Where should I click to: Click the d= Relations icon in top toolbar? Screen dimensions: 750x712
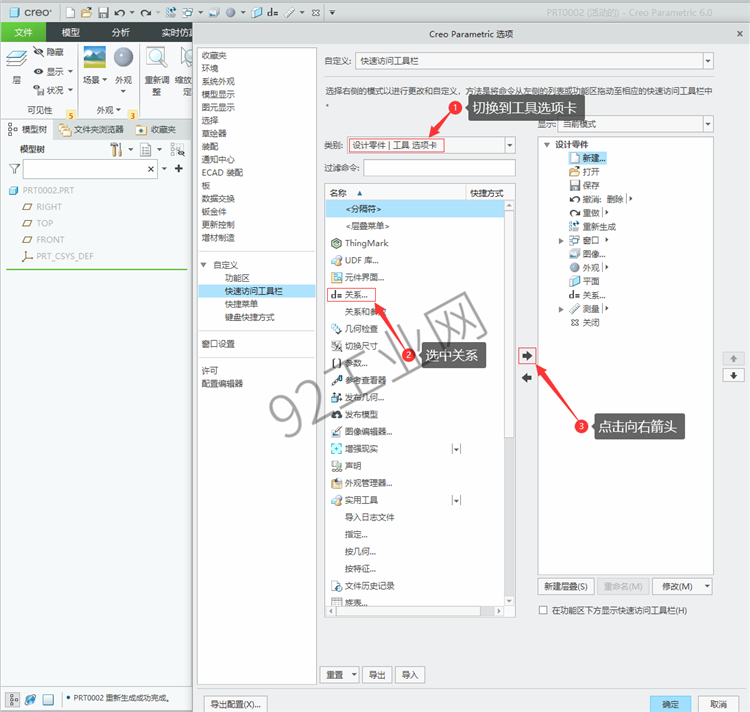pyautogui.click(x=273, y=12)
